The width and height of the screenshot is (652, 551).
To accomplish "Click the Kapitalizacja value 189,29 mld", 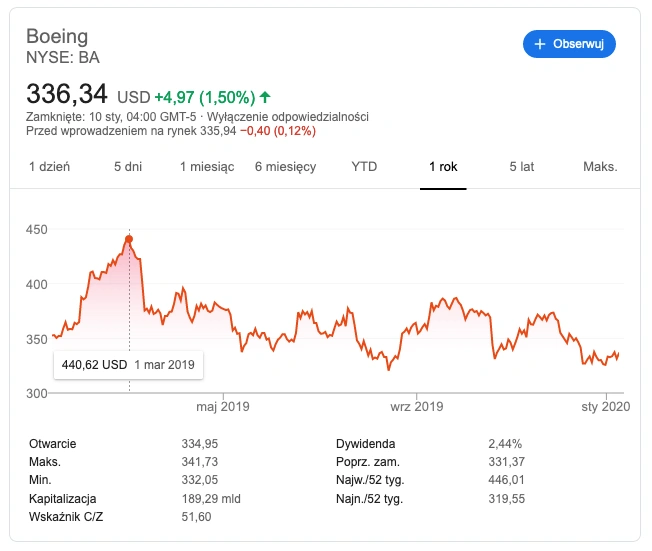I will point(211,499).
